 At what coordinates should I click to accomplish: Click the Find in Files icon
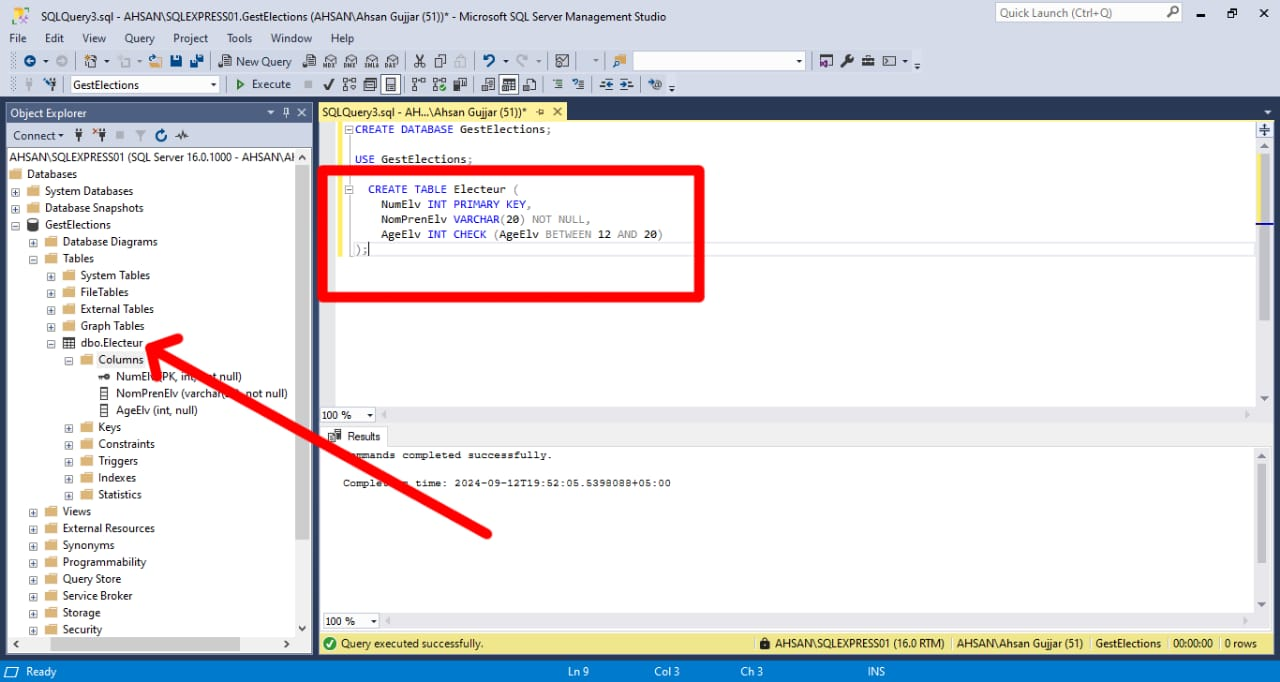click(x=619, y=61)
